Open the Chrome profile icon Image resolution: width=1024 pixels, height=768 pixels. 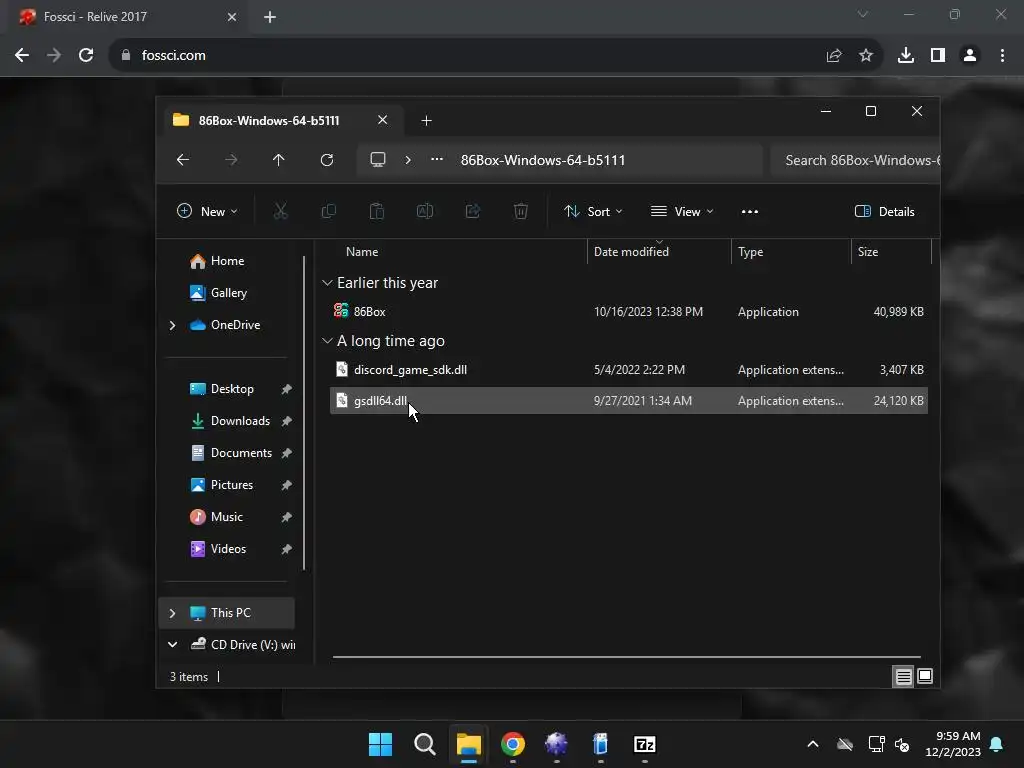click(x=970, y=56)
